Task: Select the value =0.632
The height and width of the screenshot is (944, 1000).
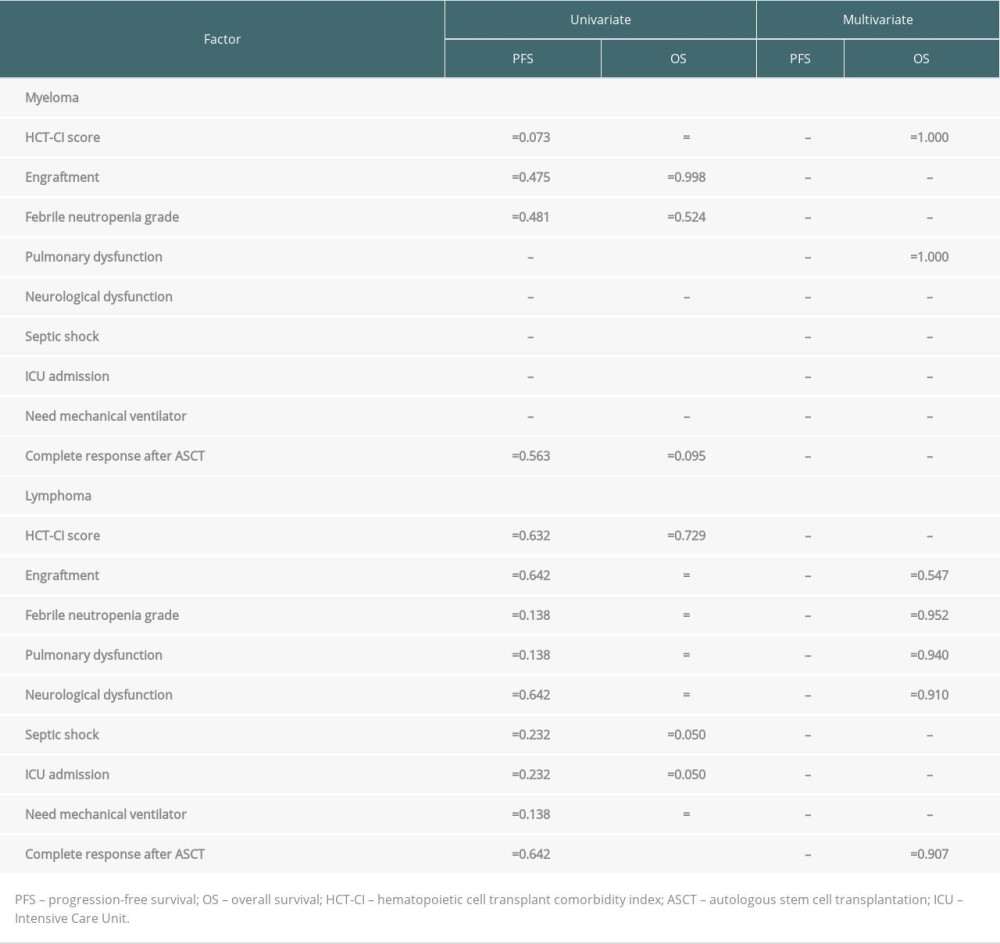Action: (531, 535)
